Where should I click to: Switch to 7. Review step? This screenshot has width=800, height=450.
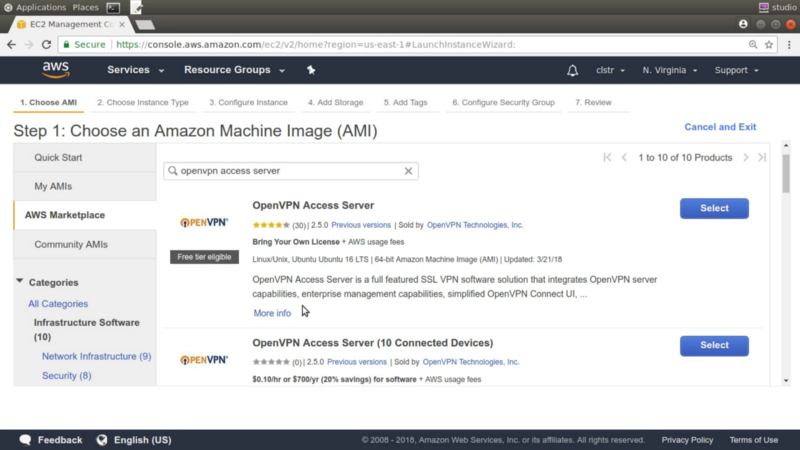click(x=593, y=103)
